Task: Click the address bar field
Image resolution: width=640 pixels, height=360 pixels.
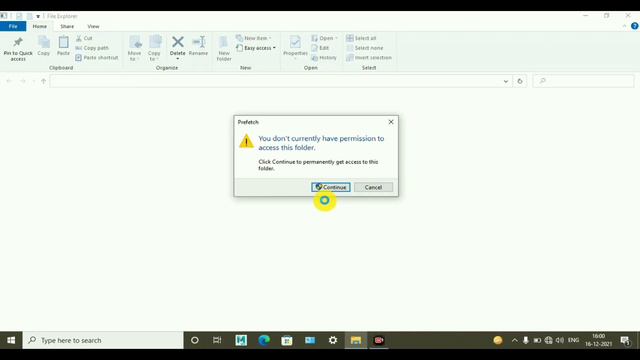Action: pyautogui.click(x=276, y=81)
